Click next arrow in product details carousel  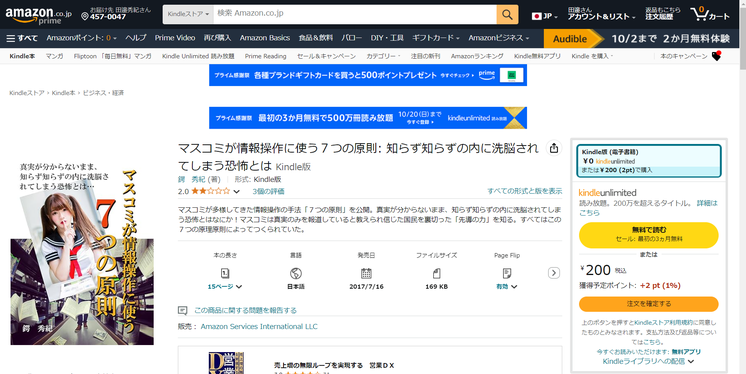[553, 273]
